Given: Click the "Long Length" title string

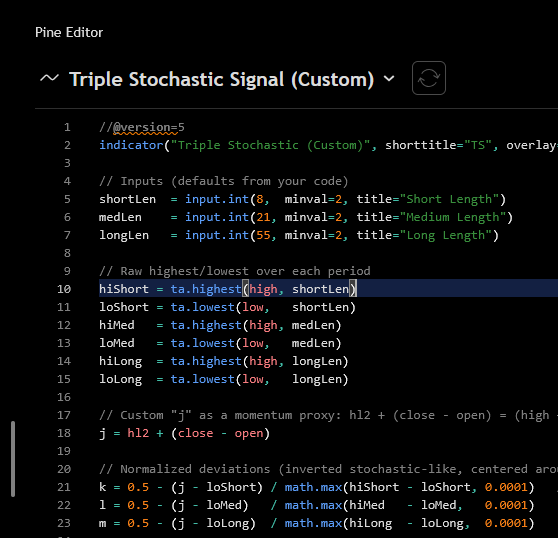Looking at the screenshot, I should 446,235.
